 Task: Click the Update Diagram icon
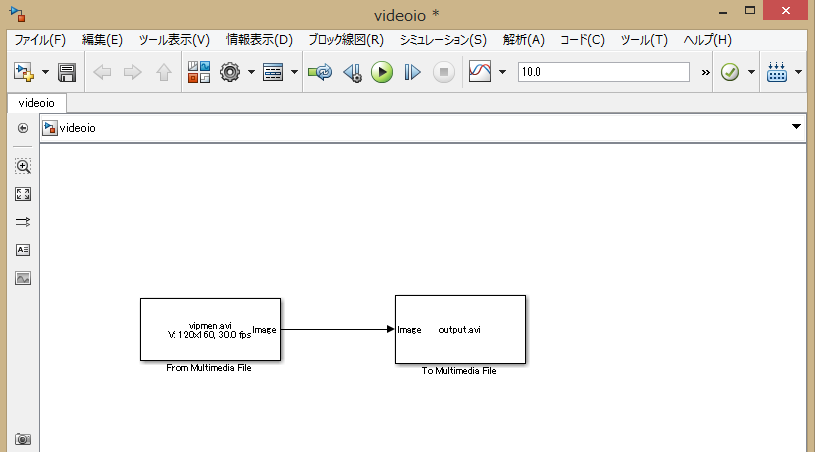coord(320,72)
